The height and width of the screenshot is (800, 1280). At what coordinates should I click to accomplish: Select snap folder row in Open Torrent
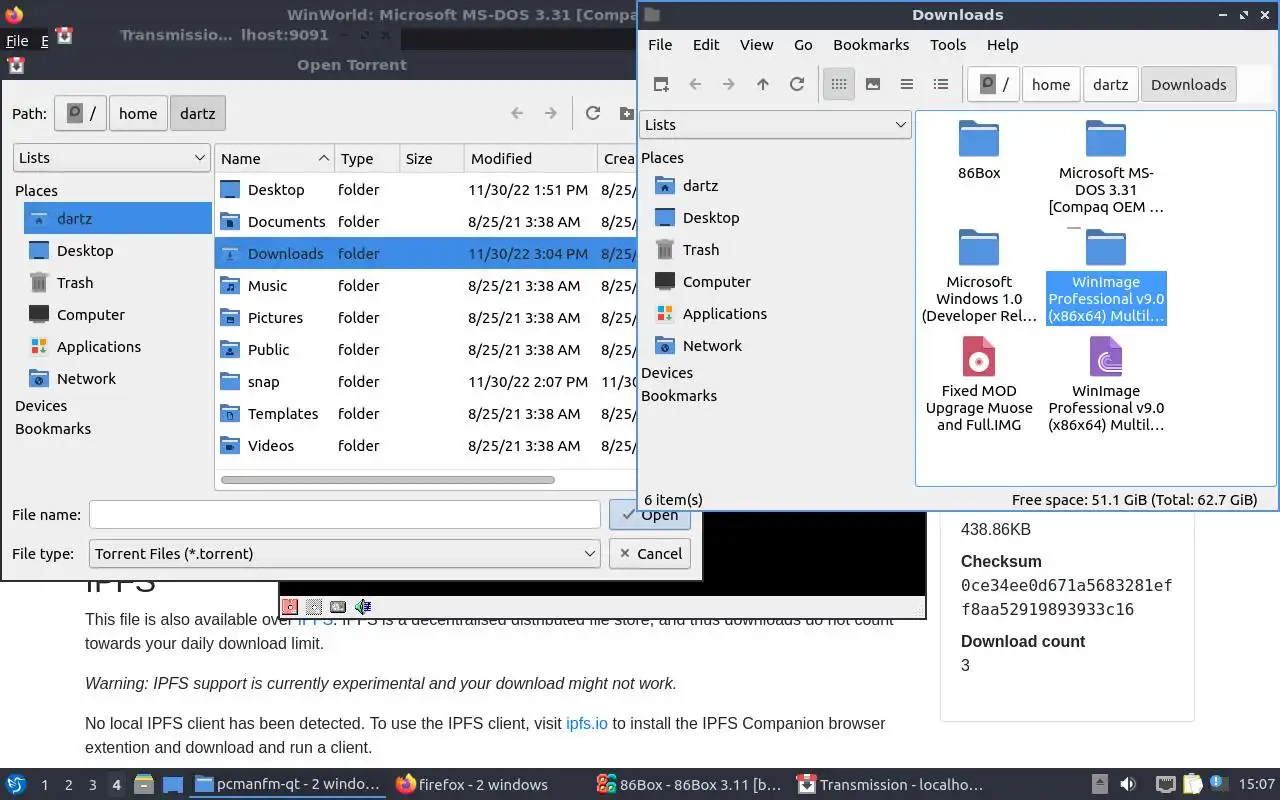(x=425, y=382)
